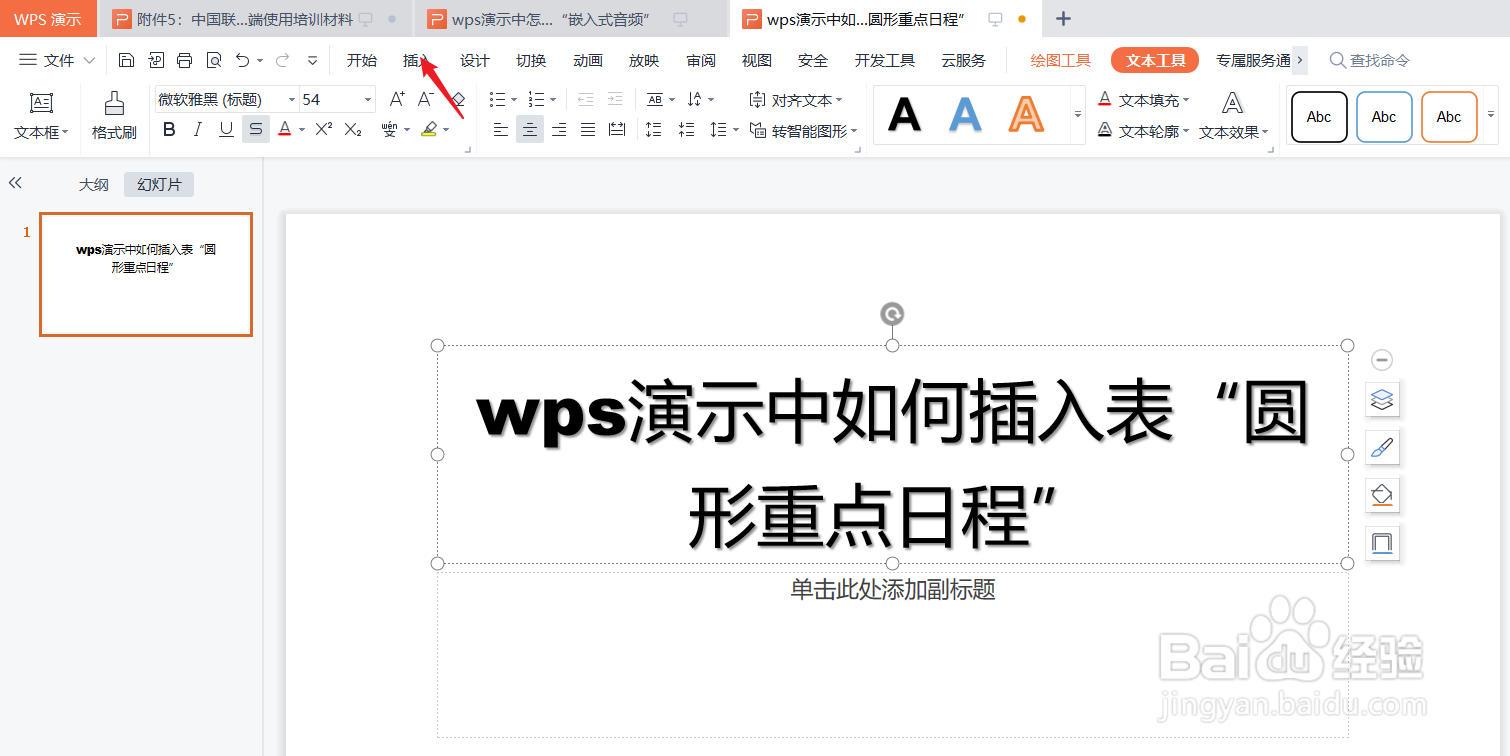Increase indent level icon

(615, 99)
